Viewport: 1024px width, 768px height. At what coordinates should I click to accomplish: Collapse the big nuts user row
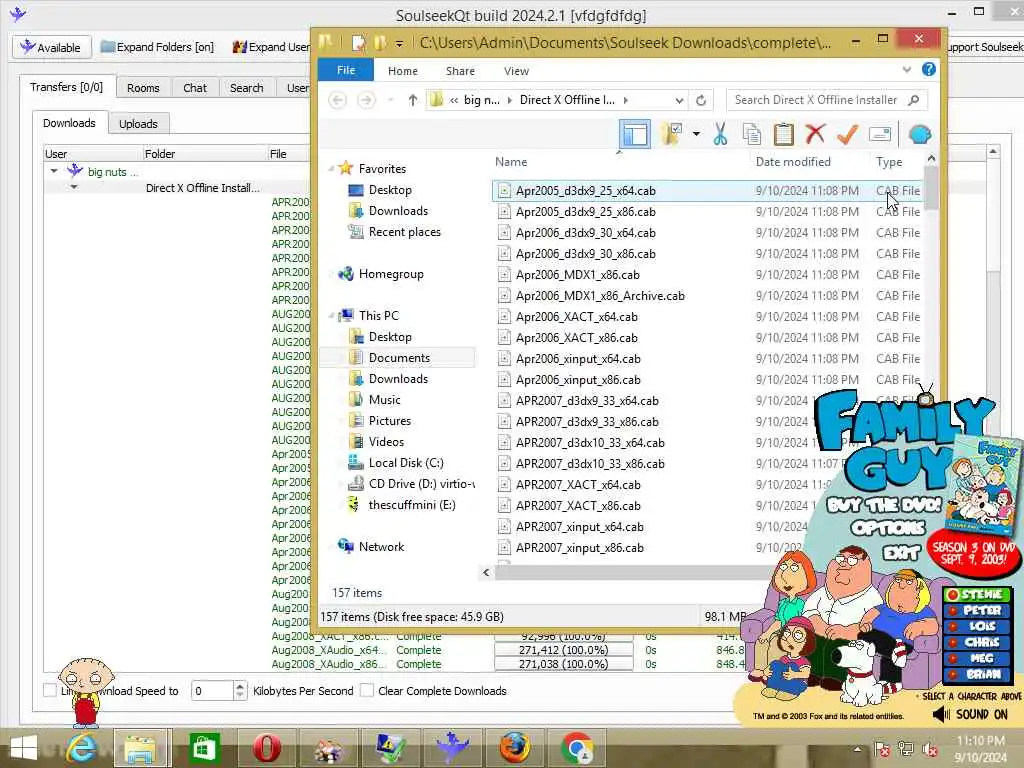click(x=54, y=171)
